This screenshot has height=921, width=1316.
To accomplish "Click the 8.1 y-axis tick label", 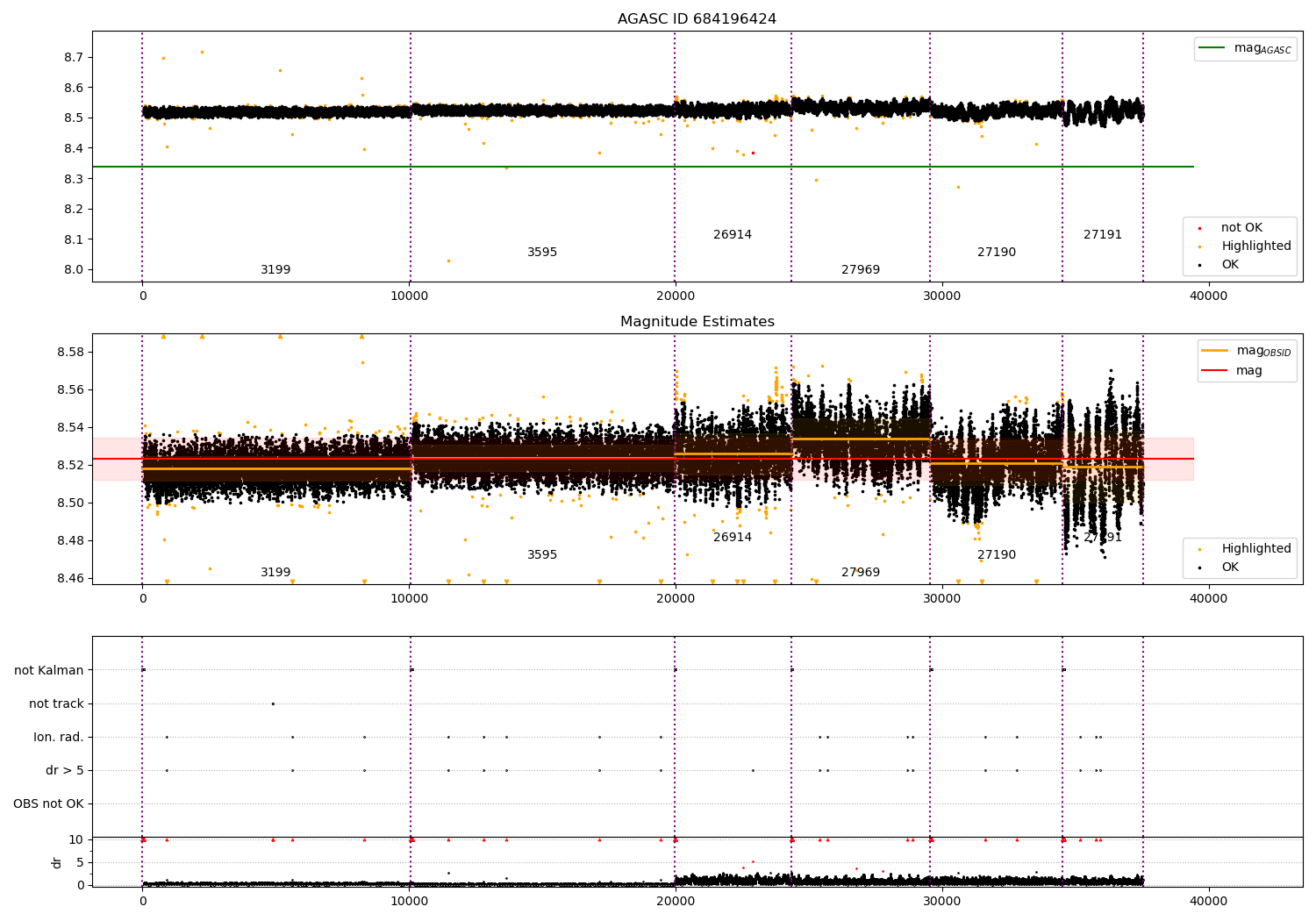I will coord(74,239).
